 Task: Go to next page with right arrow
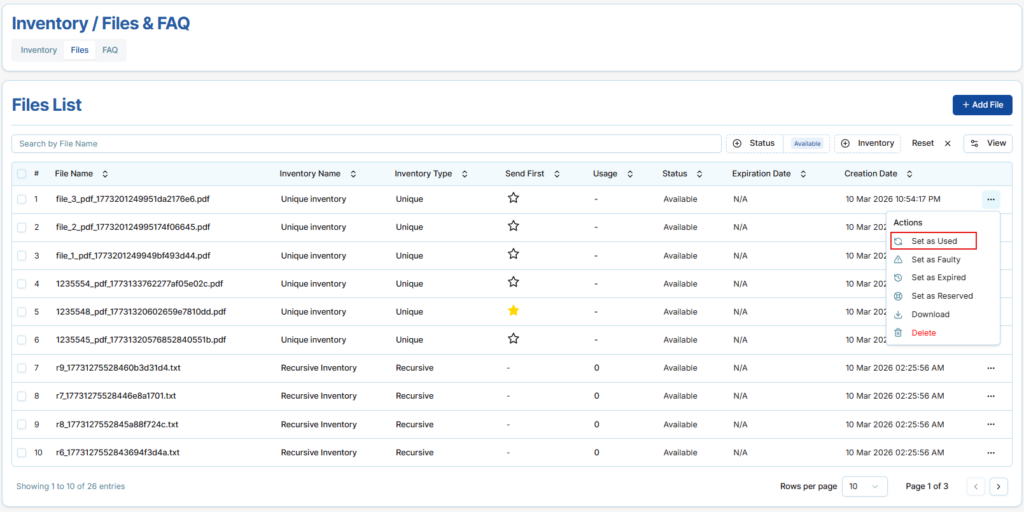pyautogui.click(x=998, y=486)
